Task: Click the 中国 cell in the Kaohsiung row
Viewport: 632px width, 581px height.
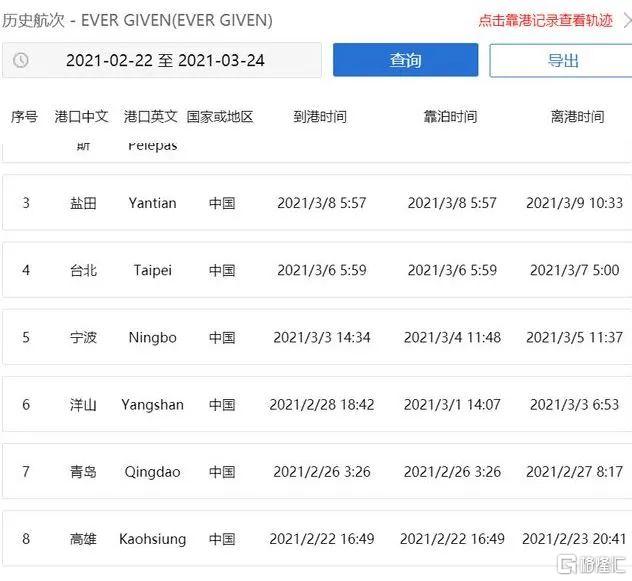Action: 222,539
